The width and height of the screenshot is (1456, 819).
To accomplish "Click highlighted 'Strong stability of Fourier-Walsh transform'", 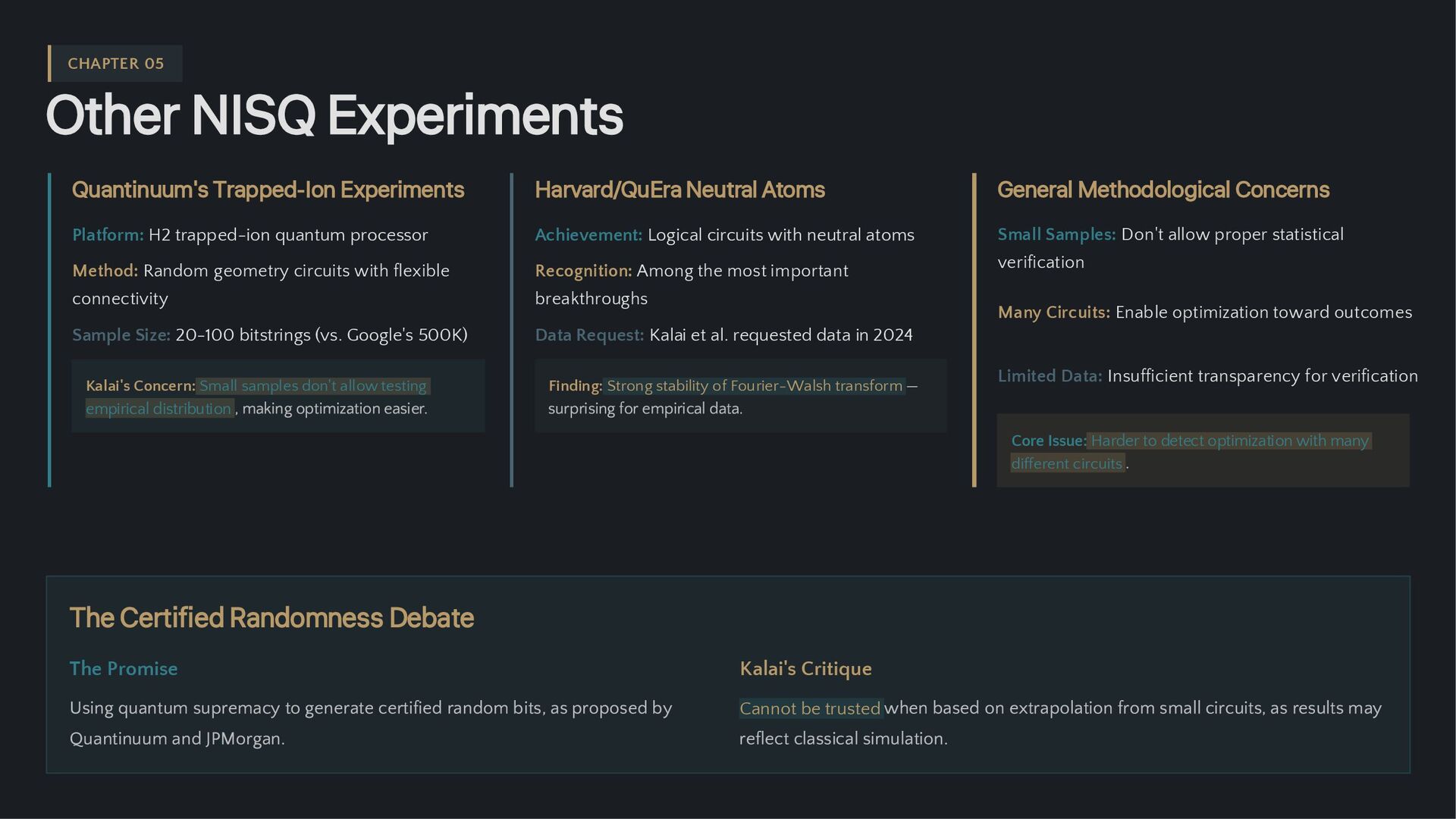I will tap(754, 386).
